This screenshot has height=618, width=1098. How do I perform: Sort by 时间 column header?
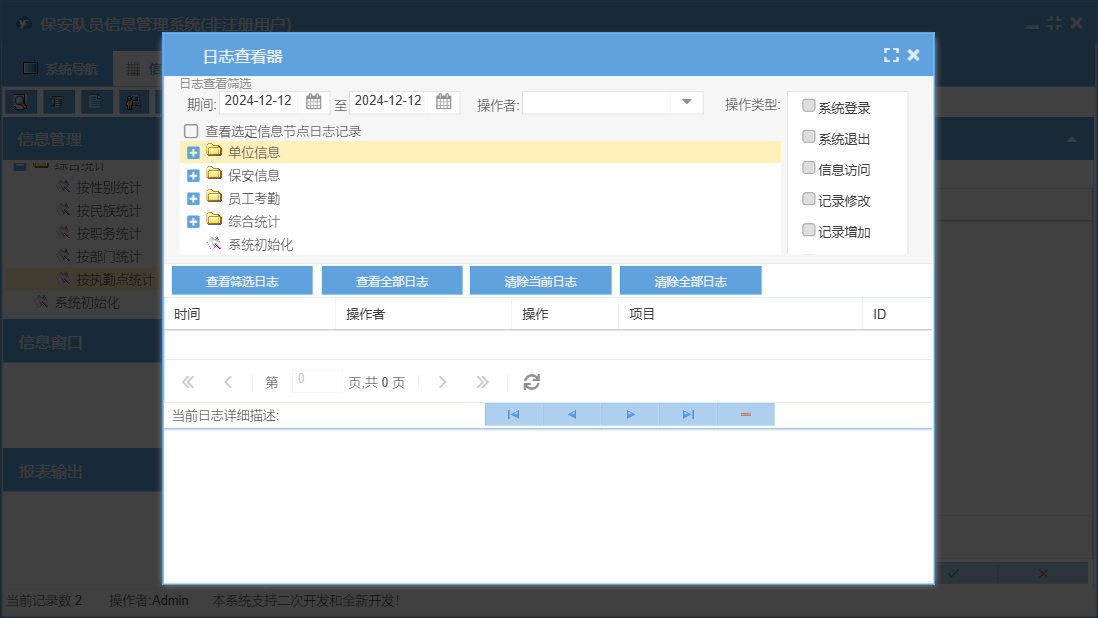tap(250, 314)
